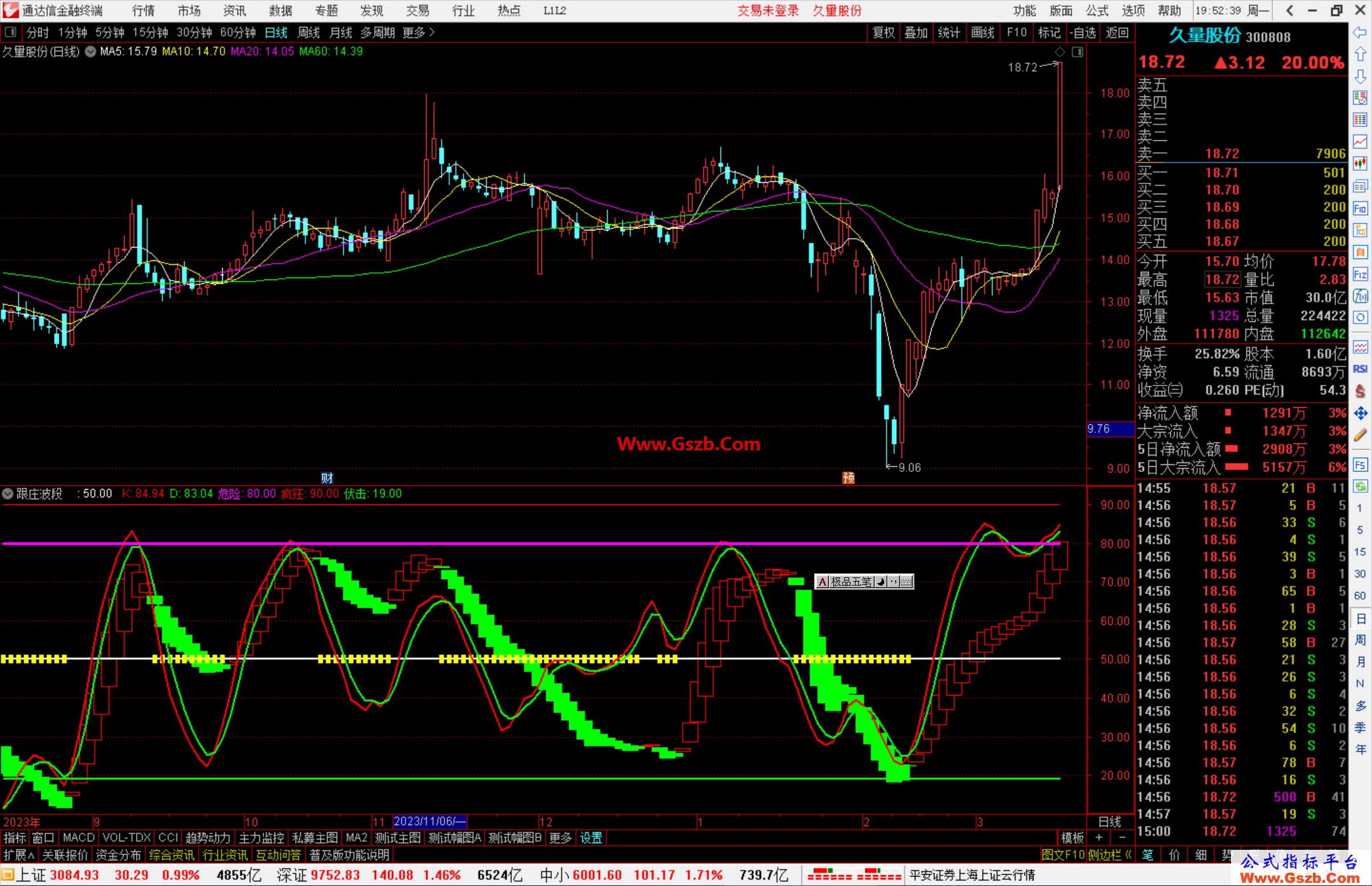Image resolution: width=1372 pixels, height=886 pixels.
Task: Select the 1-minute period in right sidebar
Action: click(1359, 508)
